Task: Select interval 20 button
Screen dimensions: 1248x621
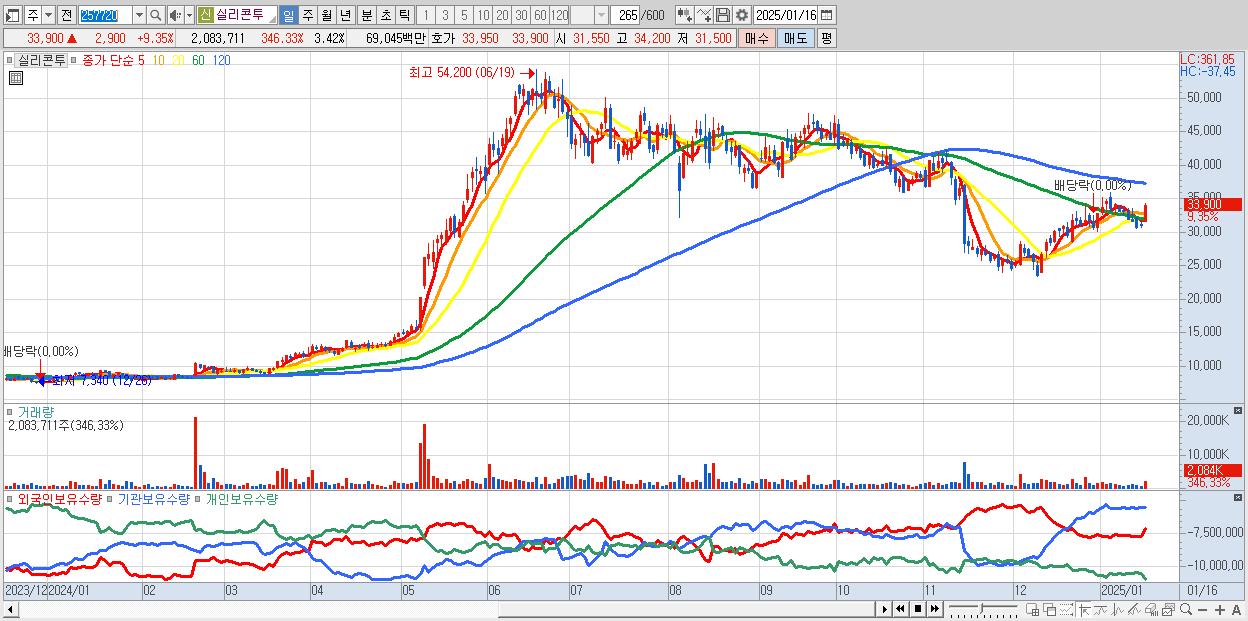Action: click(x=502, y=15)
